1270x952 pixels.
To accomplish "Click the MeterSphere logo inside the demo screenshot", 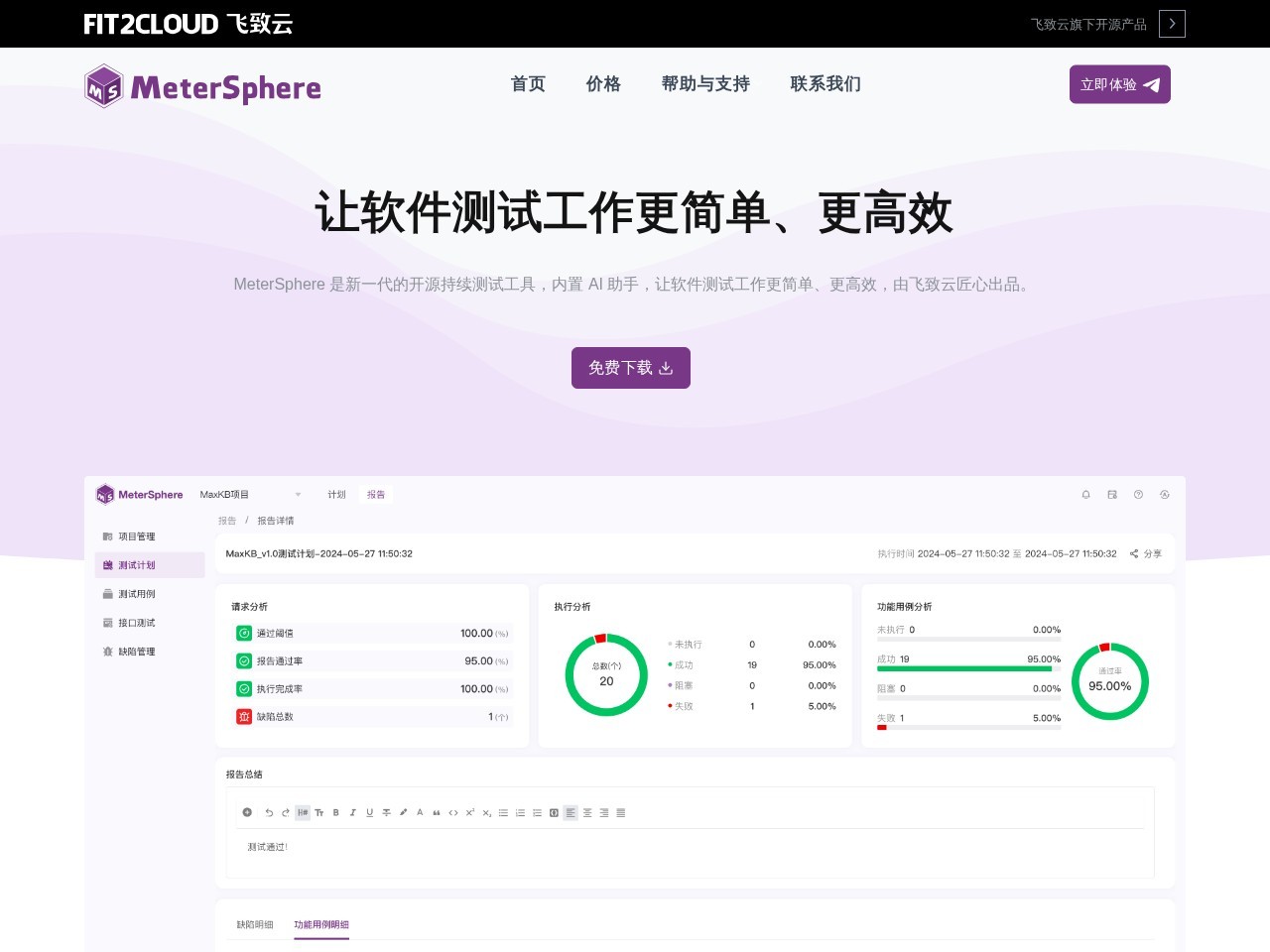I will tap(140, 494).
